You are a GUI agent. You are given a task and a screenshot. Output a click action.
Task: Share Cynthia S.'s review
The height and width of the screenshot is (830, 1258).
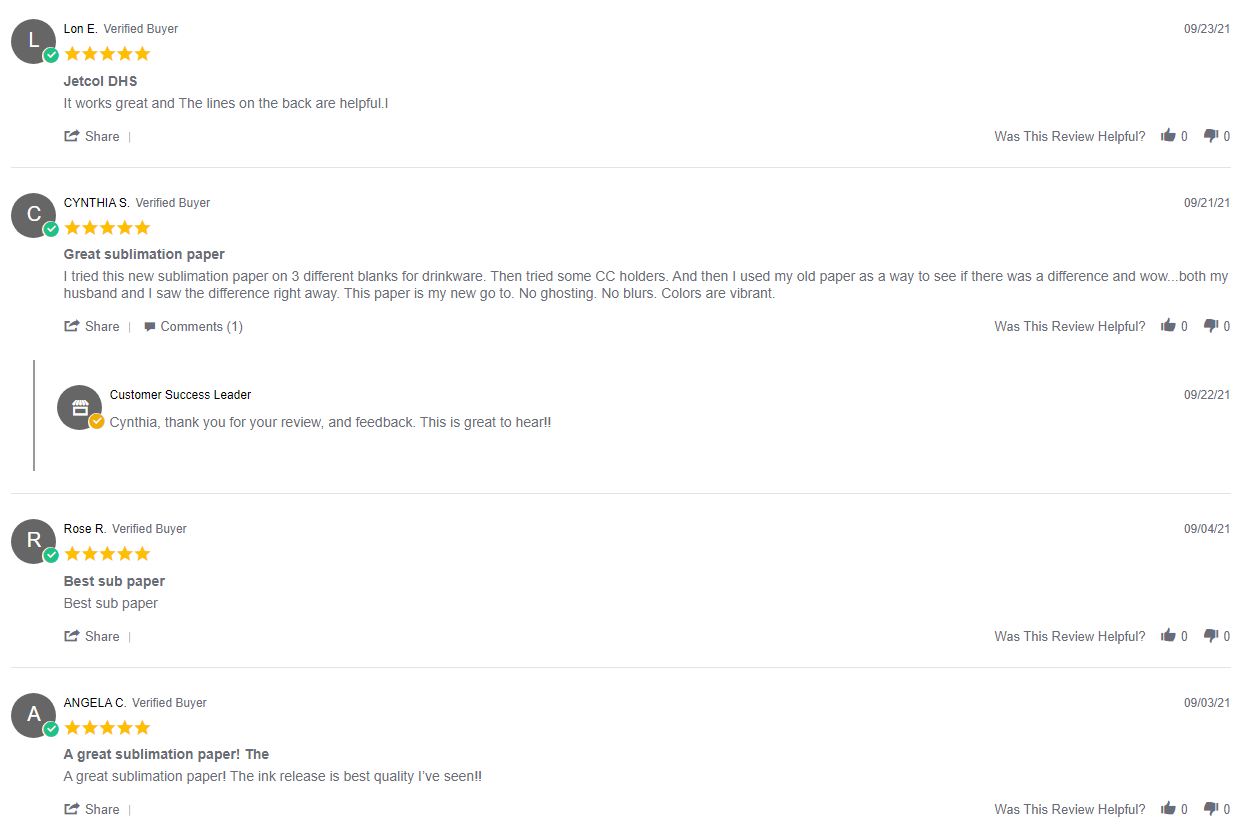[92, 326]
